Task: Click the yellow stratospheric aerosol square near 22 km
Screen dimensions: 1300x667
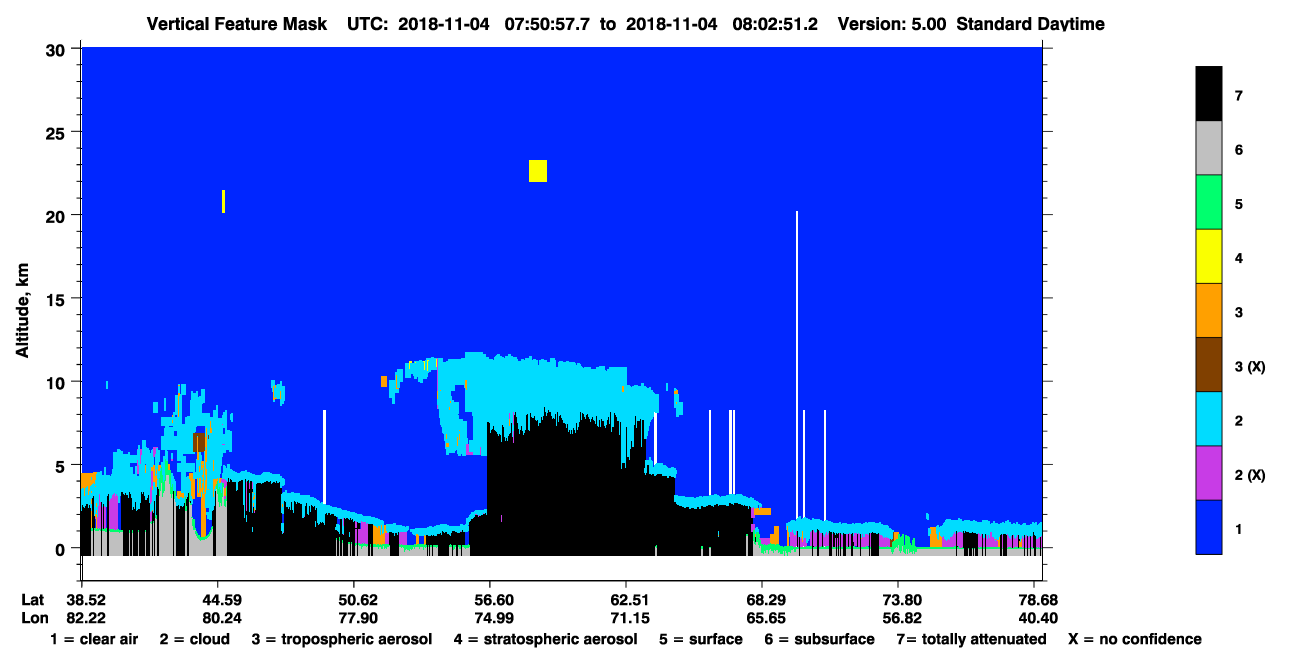Action: [538, 171]
